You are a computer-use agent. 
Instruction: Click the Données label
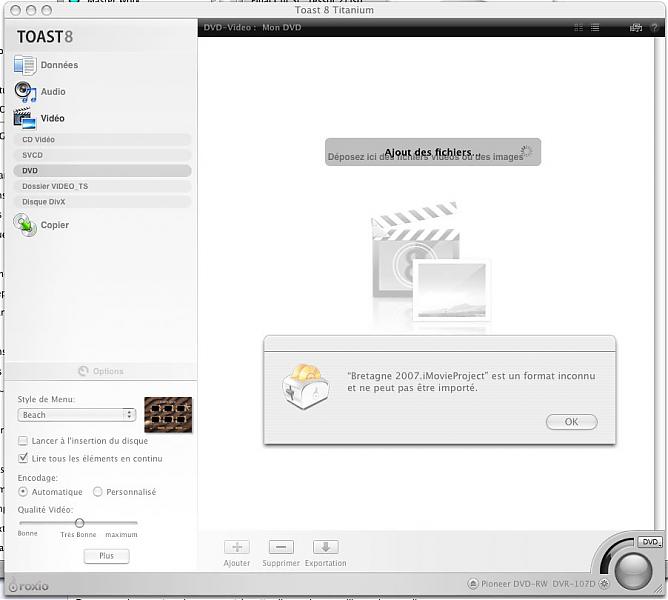pyautogui.click(x=59, y=65)
